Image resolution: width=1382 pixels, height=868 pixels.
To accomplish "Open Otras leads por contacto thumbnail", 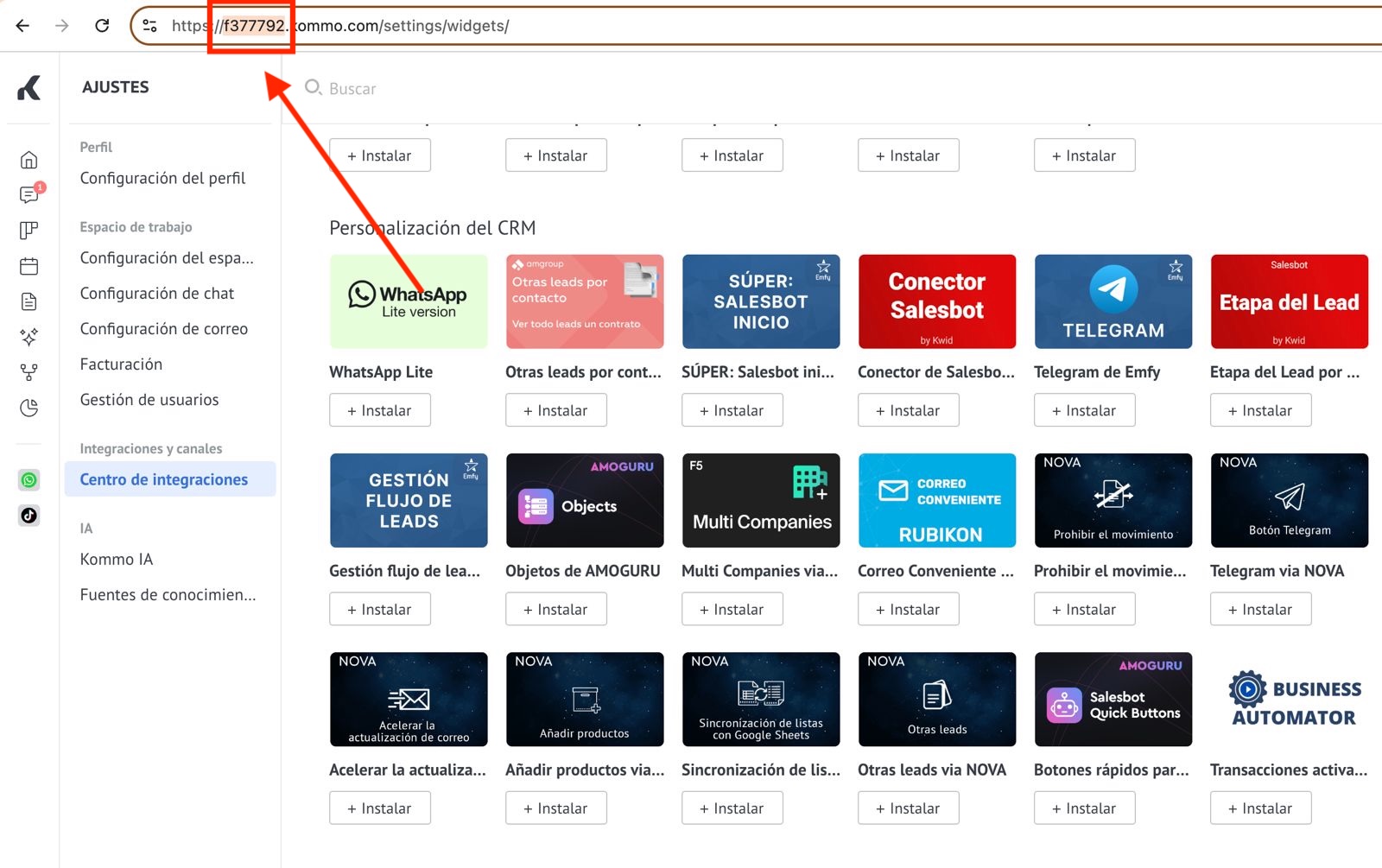I will click(x=585, y=301).
